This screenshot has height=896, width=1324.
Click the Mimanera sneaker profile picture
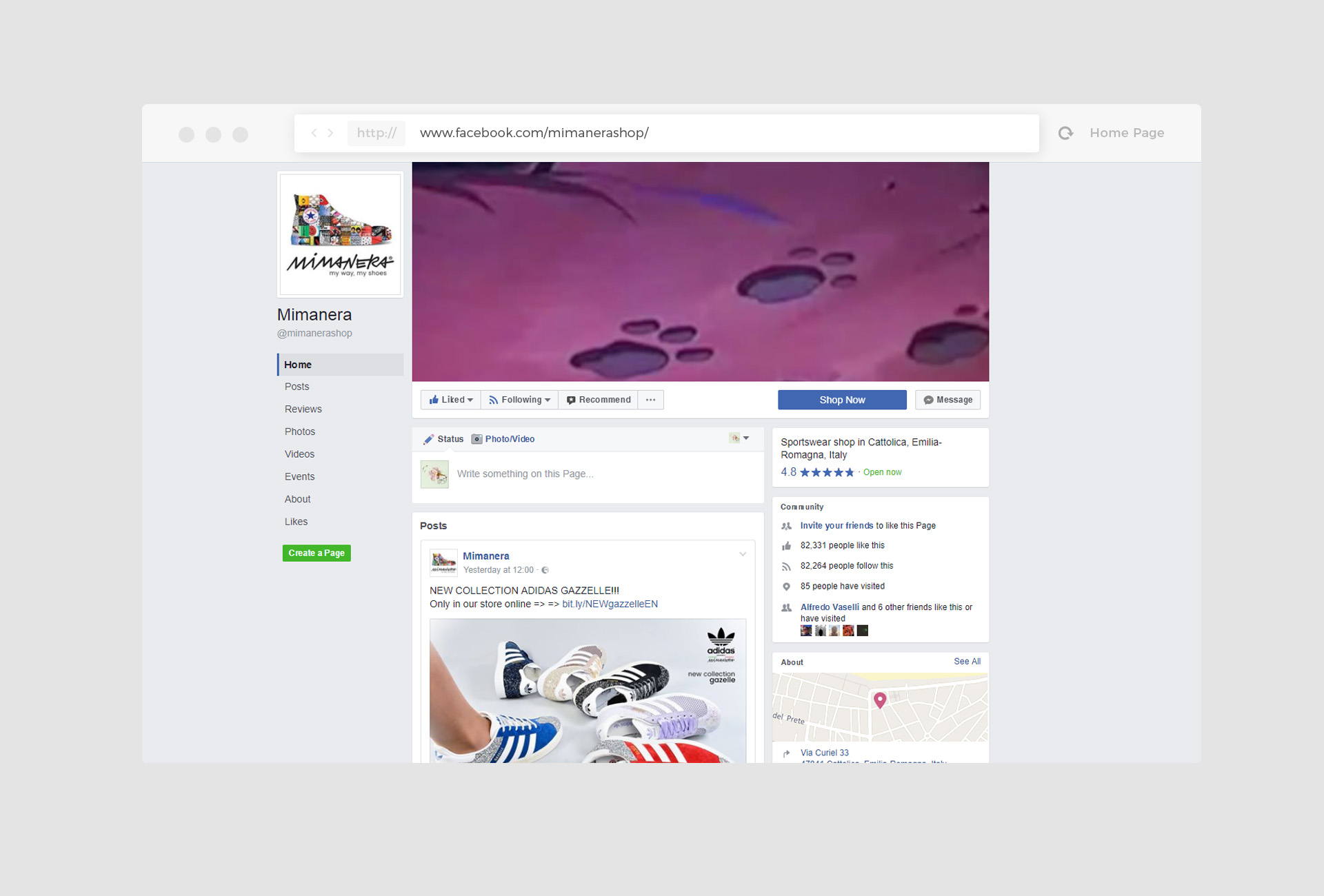click(340, 234)
